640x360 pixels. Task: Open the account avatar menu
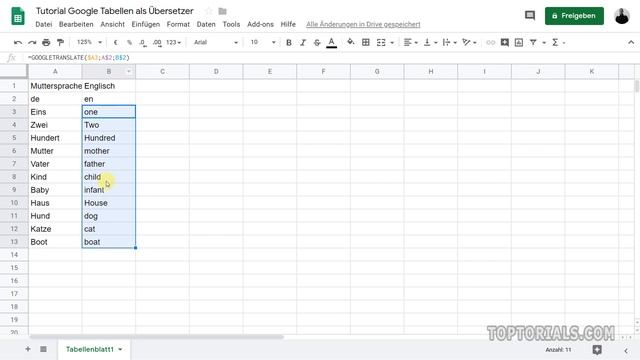point(622,16)
